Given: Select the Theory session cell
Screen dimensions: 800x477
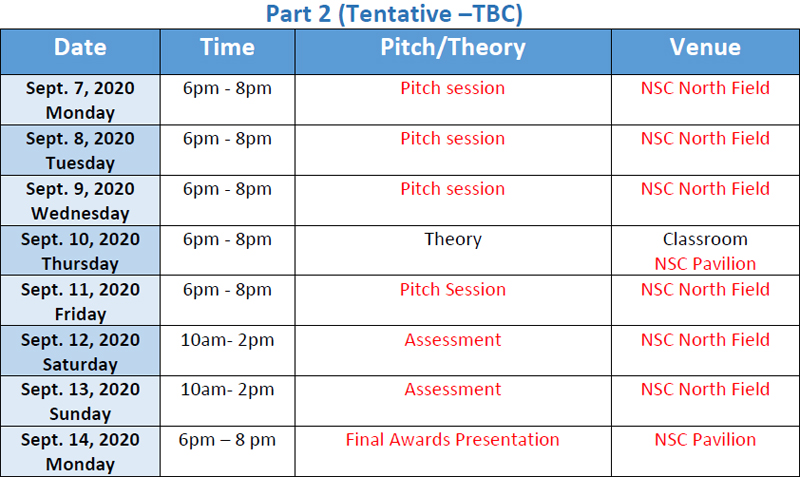Looking at the screenshot, I should pyautogui.click(x=452, y=240).
